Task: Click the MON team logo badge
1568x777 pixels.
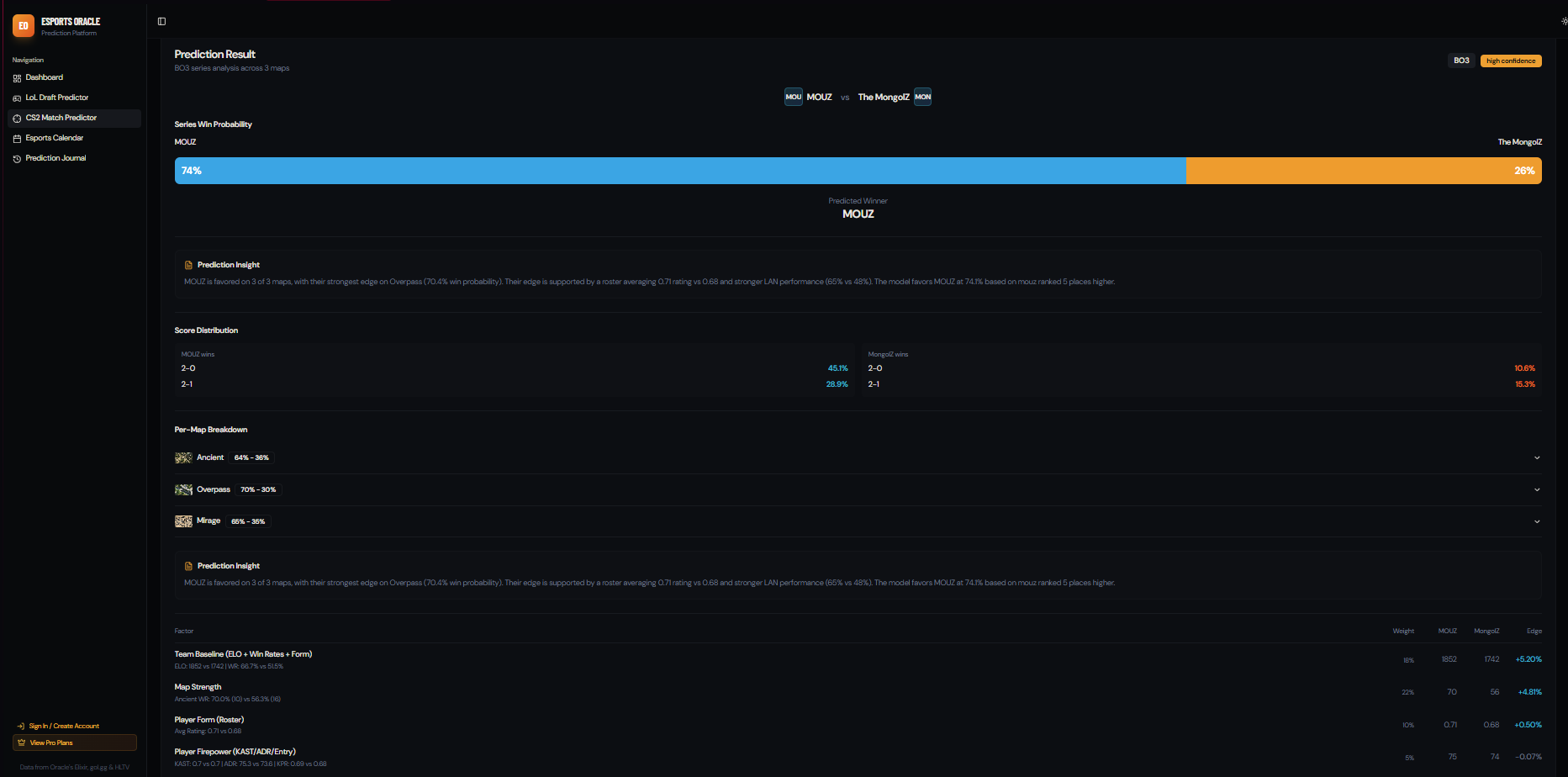Action: pyautogui.click(x=922, y=97)
